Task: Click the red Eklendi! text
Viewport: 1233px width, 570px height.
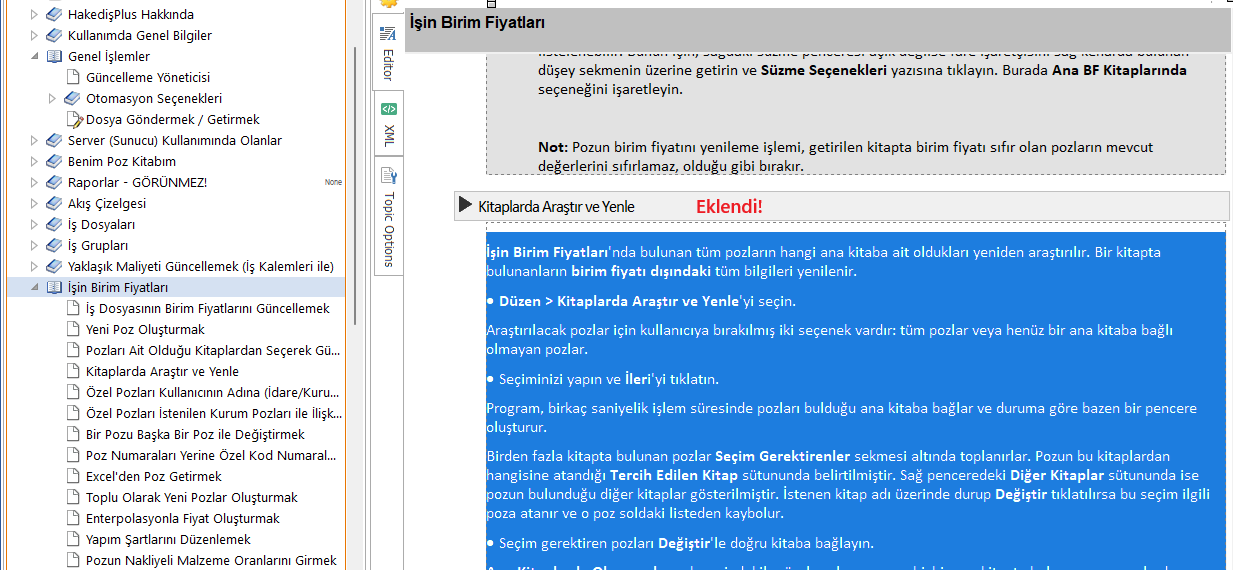Action: pyautogui.click(x=729, y=207)
